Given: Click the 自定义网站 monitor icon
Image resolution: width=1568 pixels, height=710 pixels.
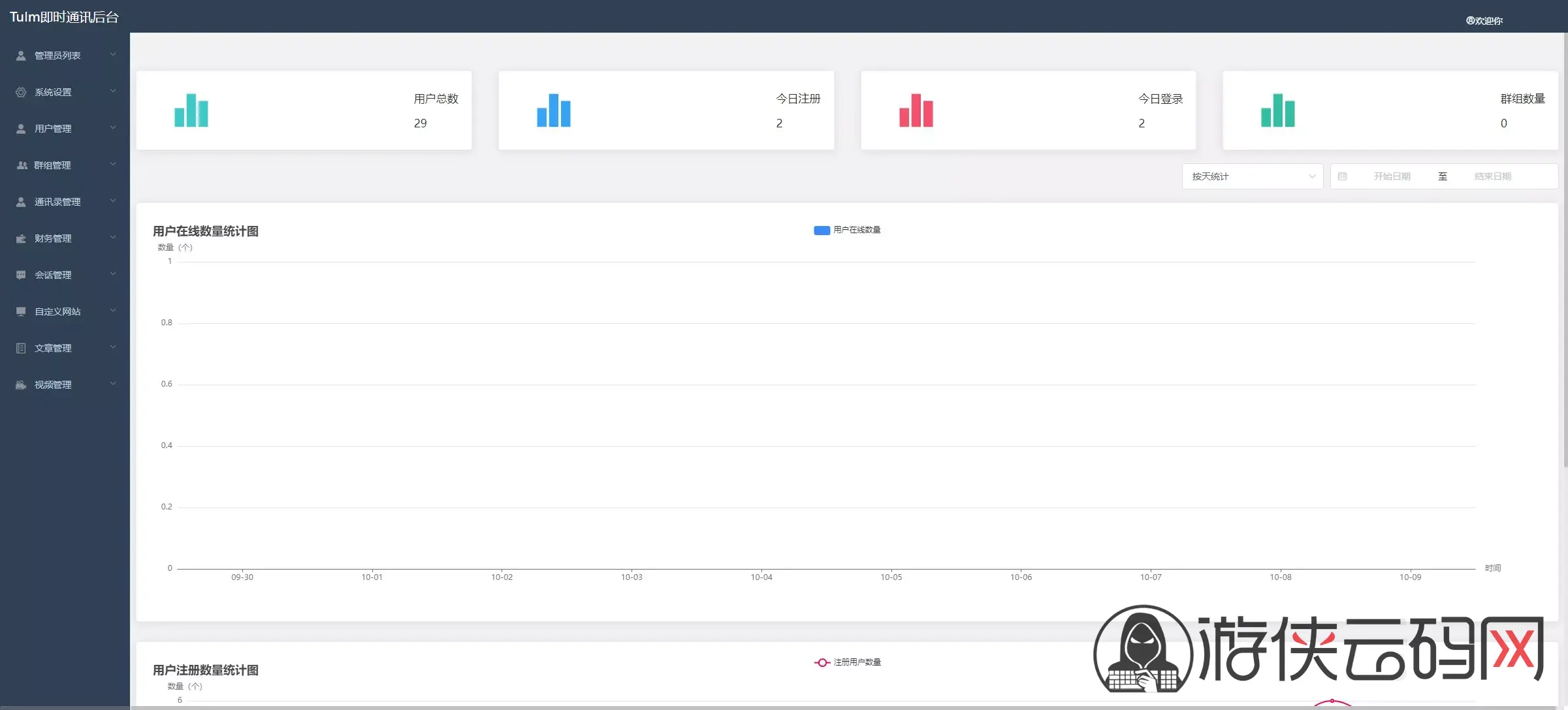Looking at the screenshot, I should pos(21,312).
